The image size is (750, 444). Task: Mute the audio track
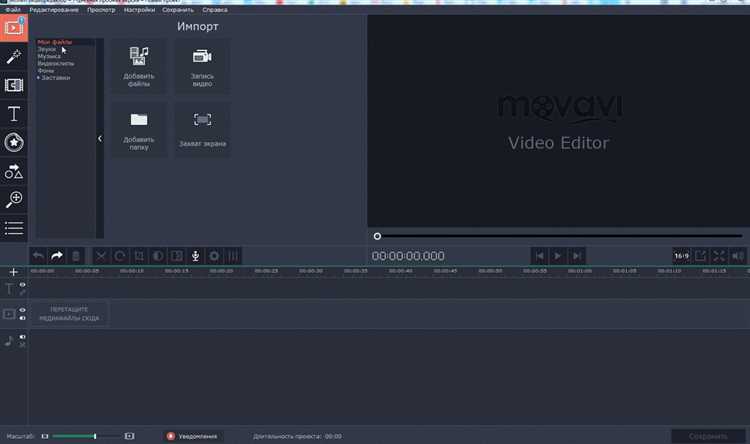23,338
